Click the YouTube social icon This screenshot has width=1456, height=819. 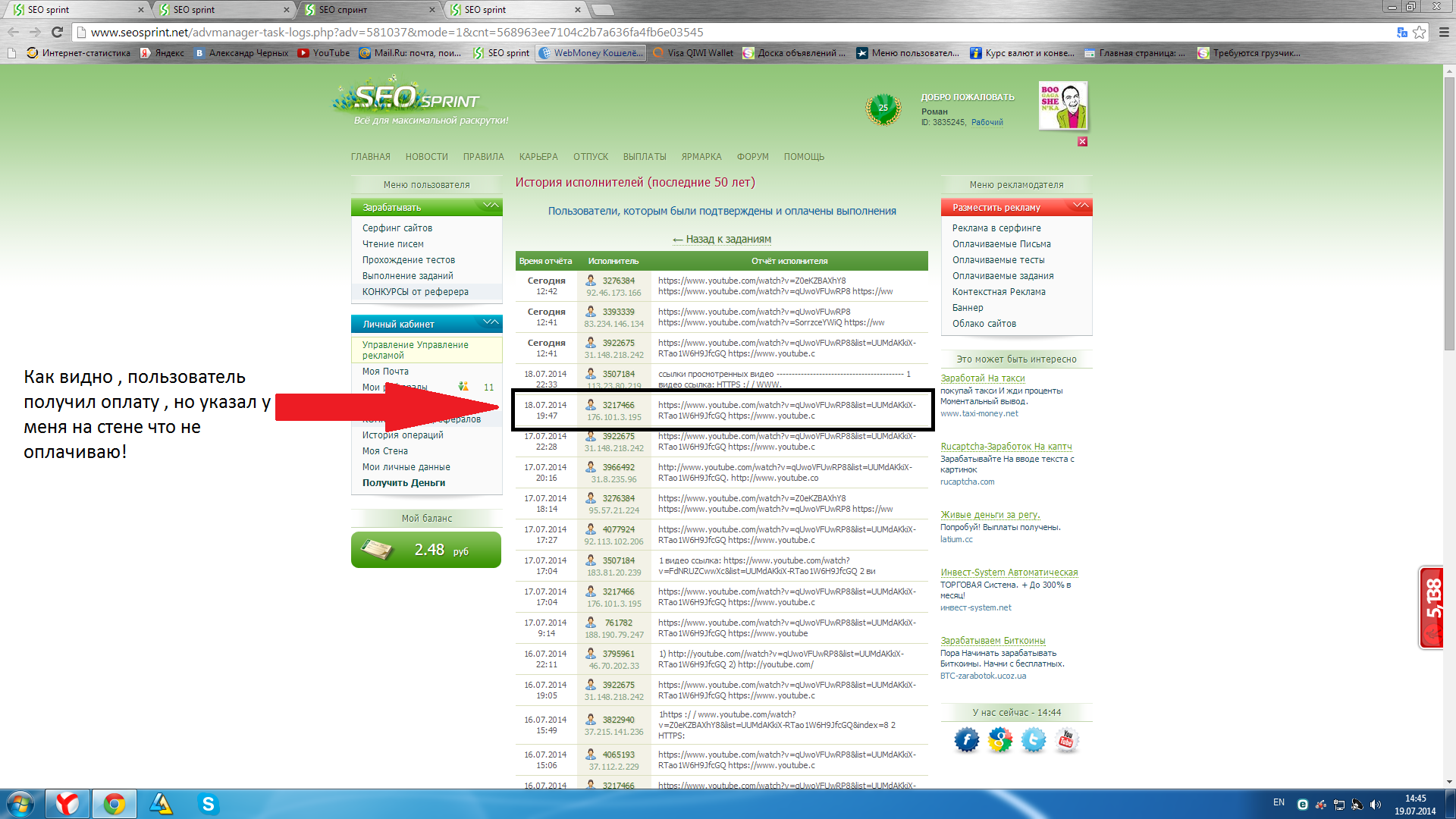[x=1066, y=739]
